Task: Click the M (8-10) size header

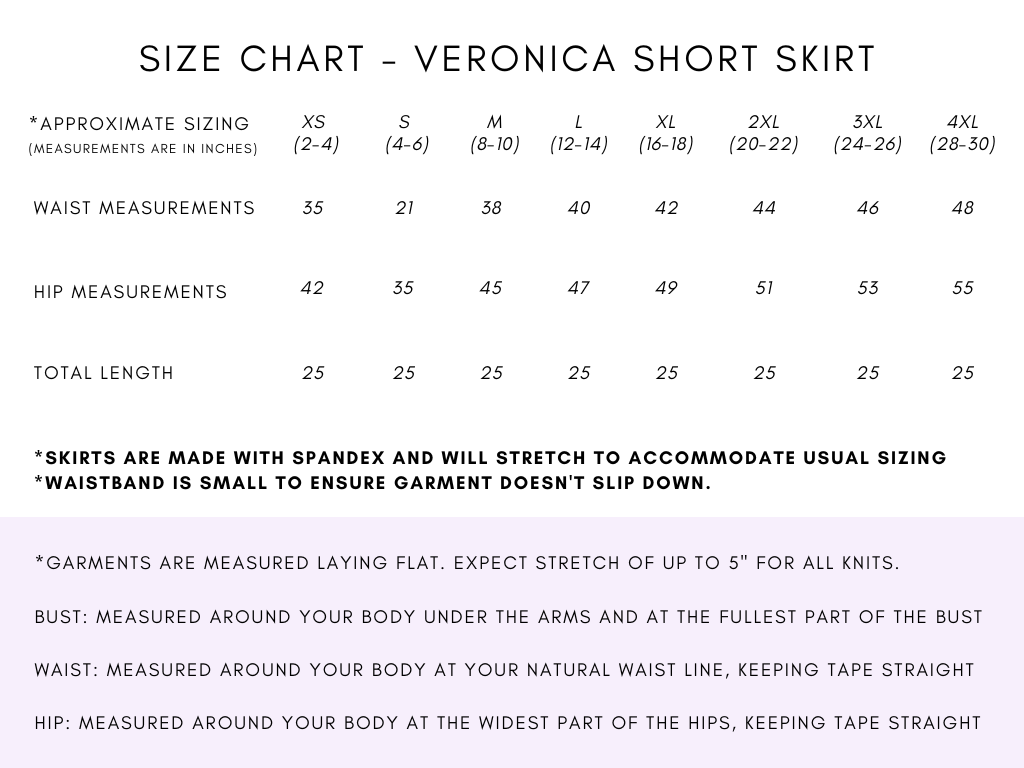Action: [x=494, y=133]
